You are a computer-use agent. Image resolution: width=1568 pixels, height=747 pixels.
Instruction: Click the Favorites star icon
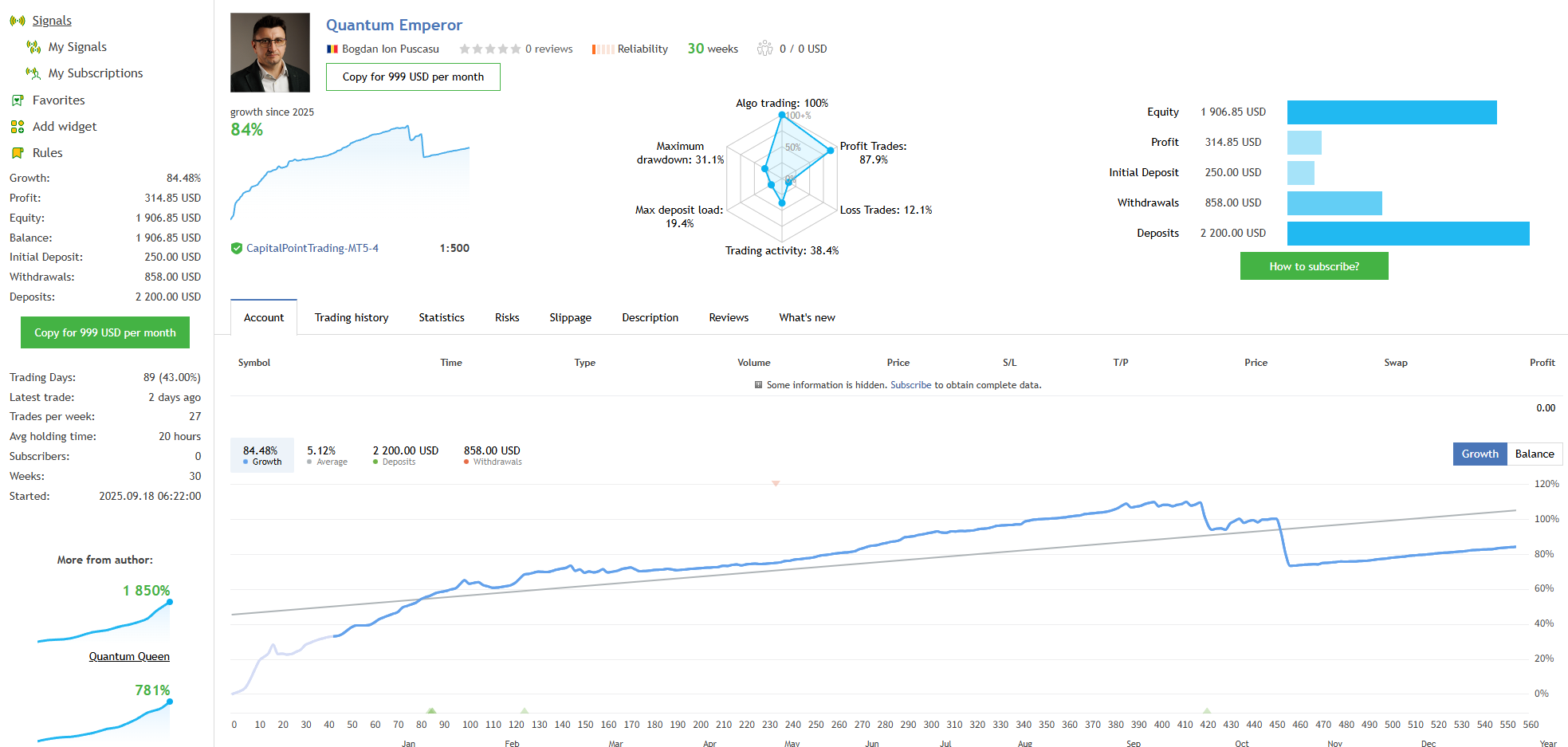tap(18, 100)
